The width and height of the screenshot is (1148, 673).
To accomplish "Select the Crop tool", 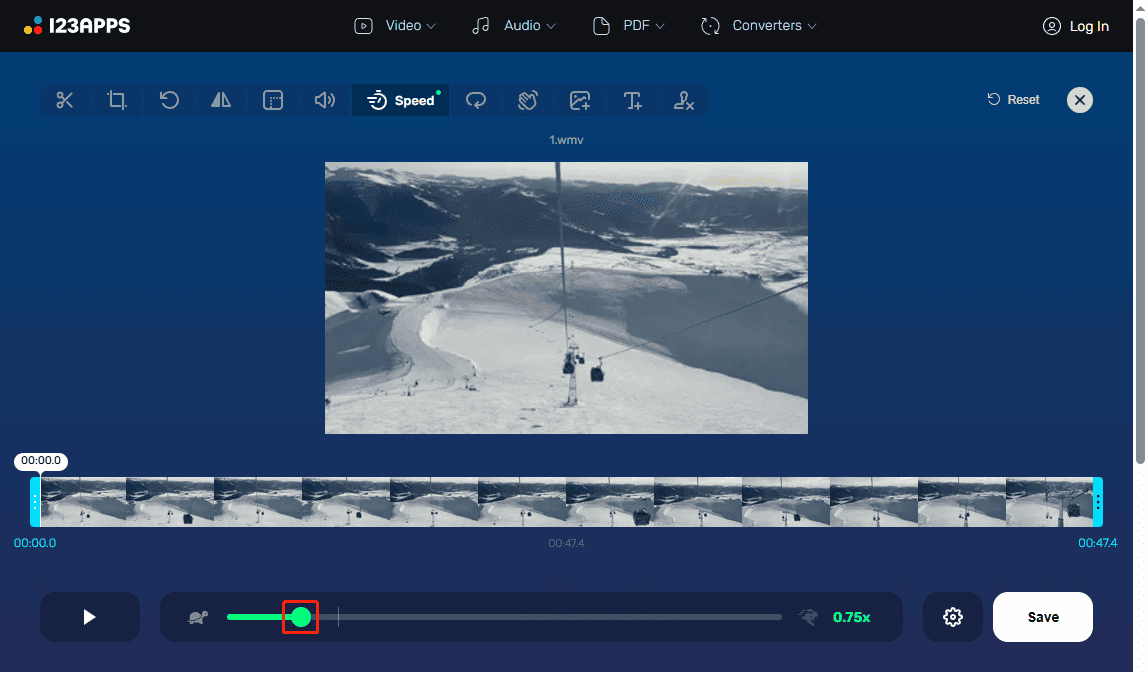I will pyautogui.click(x=117, y=100).
